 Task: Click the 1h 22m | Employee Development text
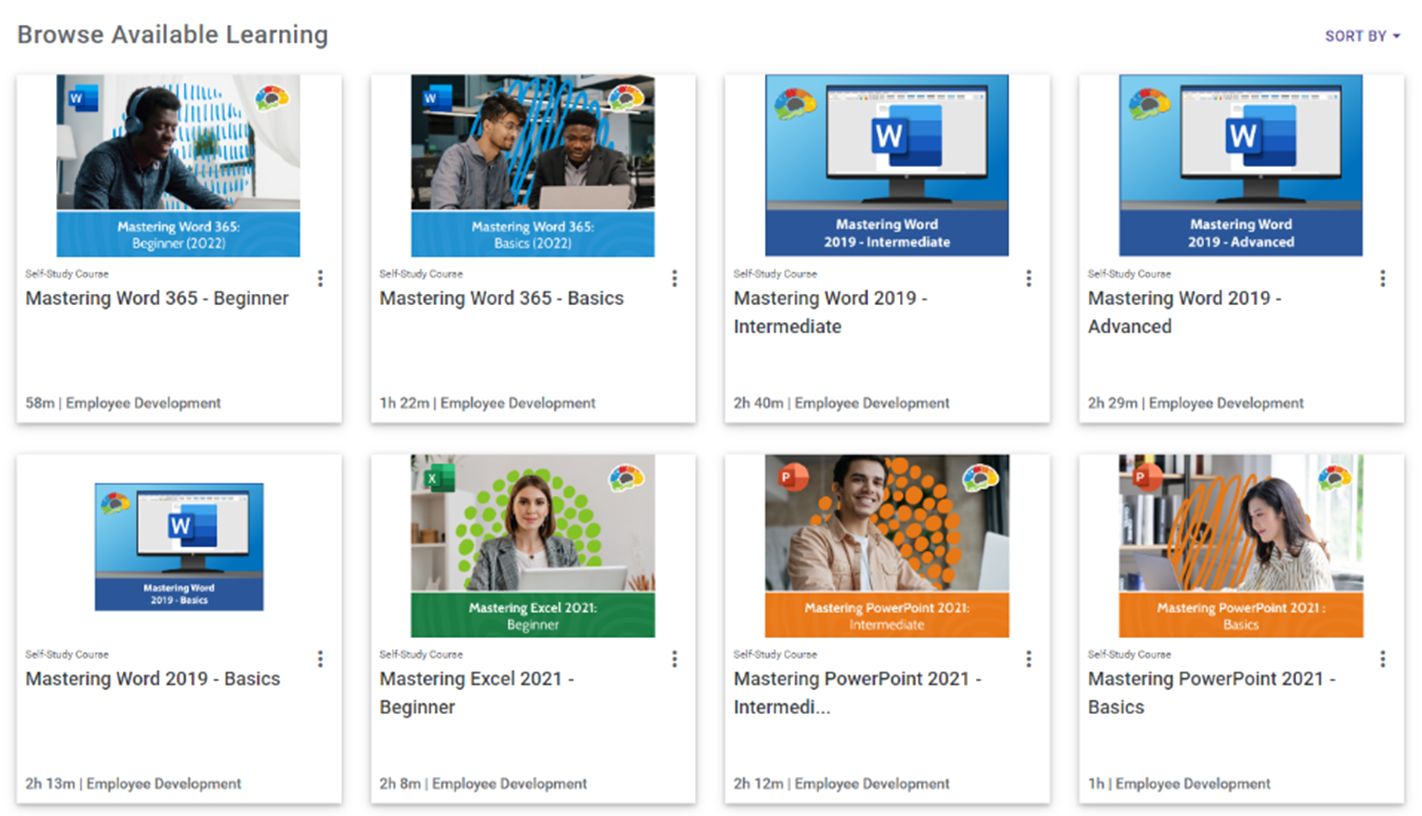[488, 403]
